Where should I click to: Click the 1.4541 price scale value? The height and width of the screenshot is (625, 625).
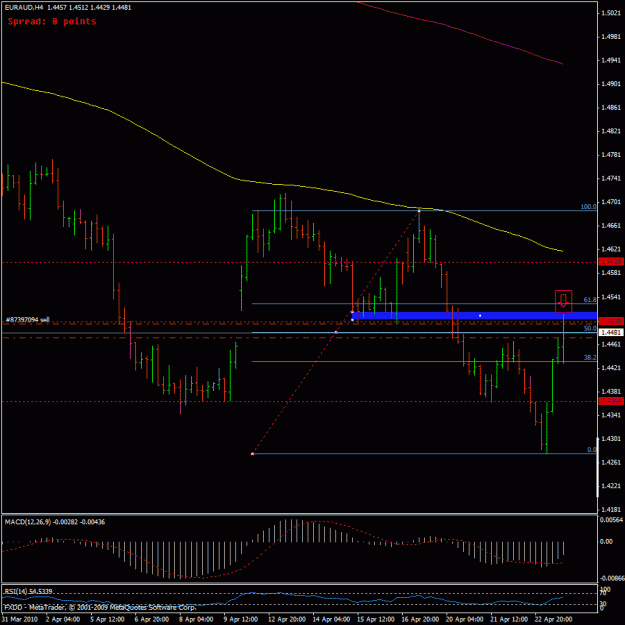[x=610, y=297]
